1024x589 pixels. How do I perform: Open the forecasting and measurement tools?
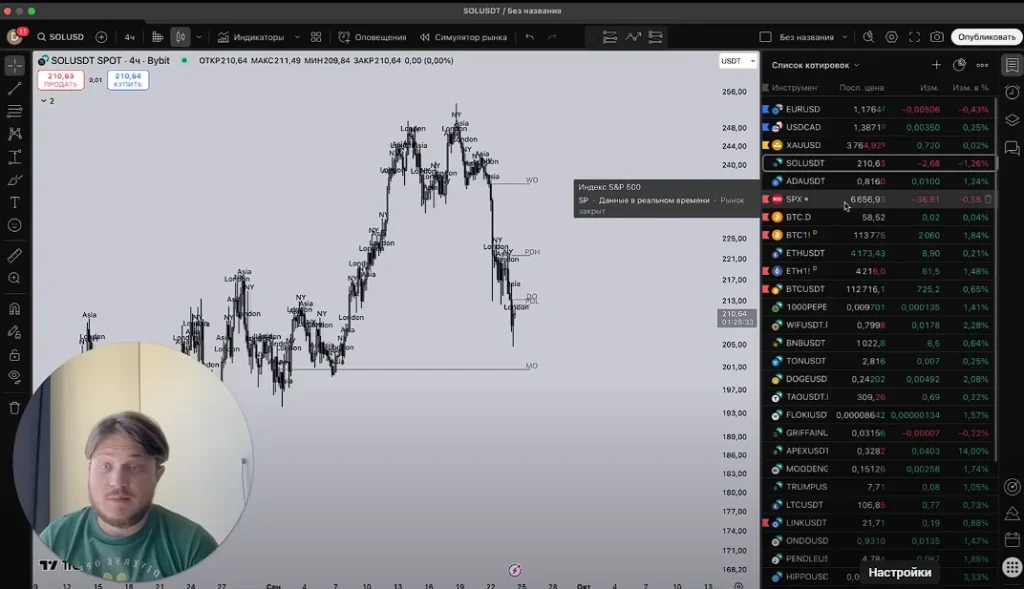click(x=14, y=157)
